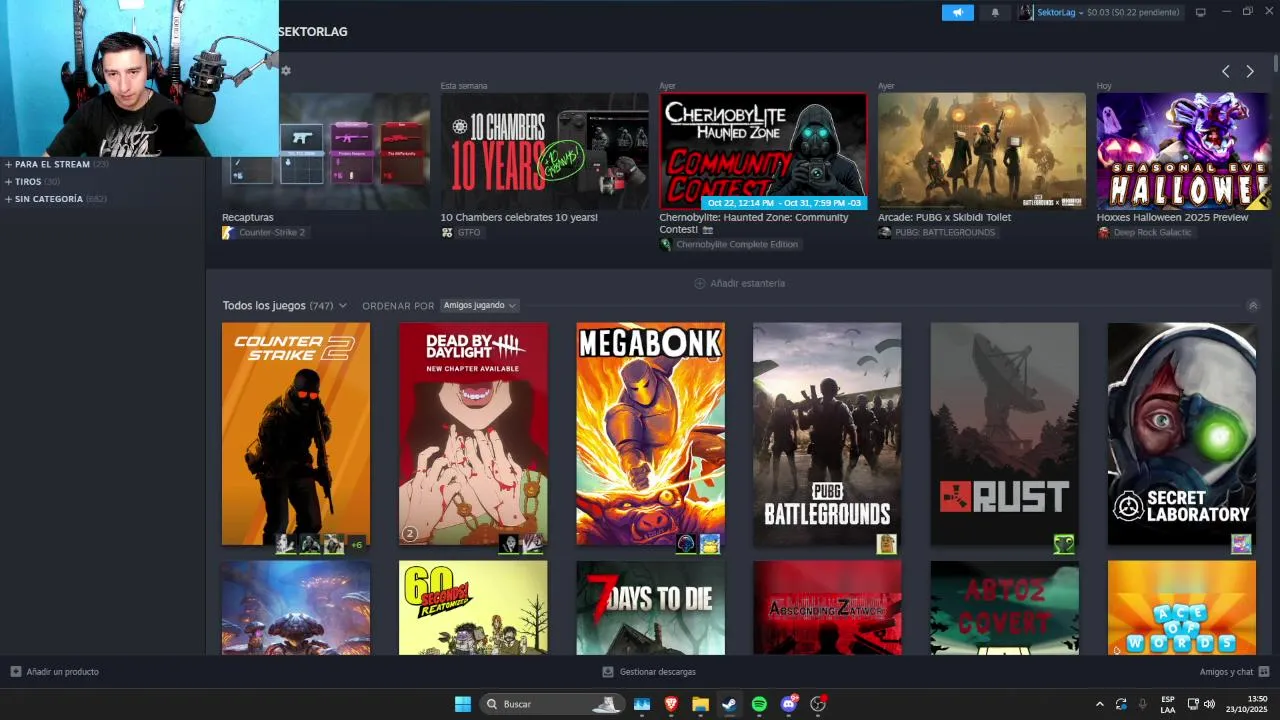Open the Chernobylite Community Contest thumbnail

[763, 151]
